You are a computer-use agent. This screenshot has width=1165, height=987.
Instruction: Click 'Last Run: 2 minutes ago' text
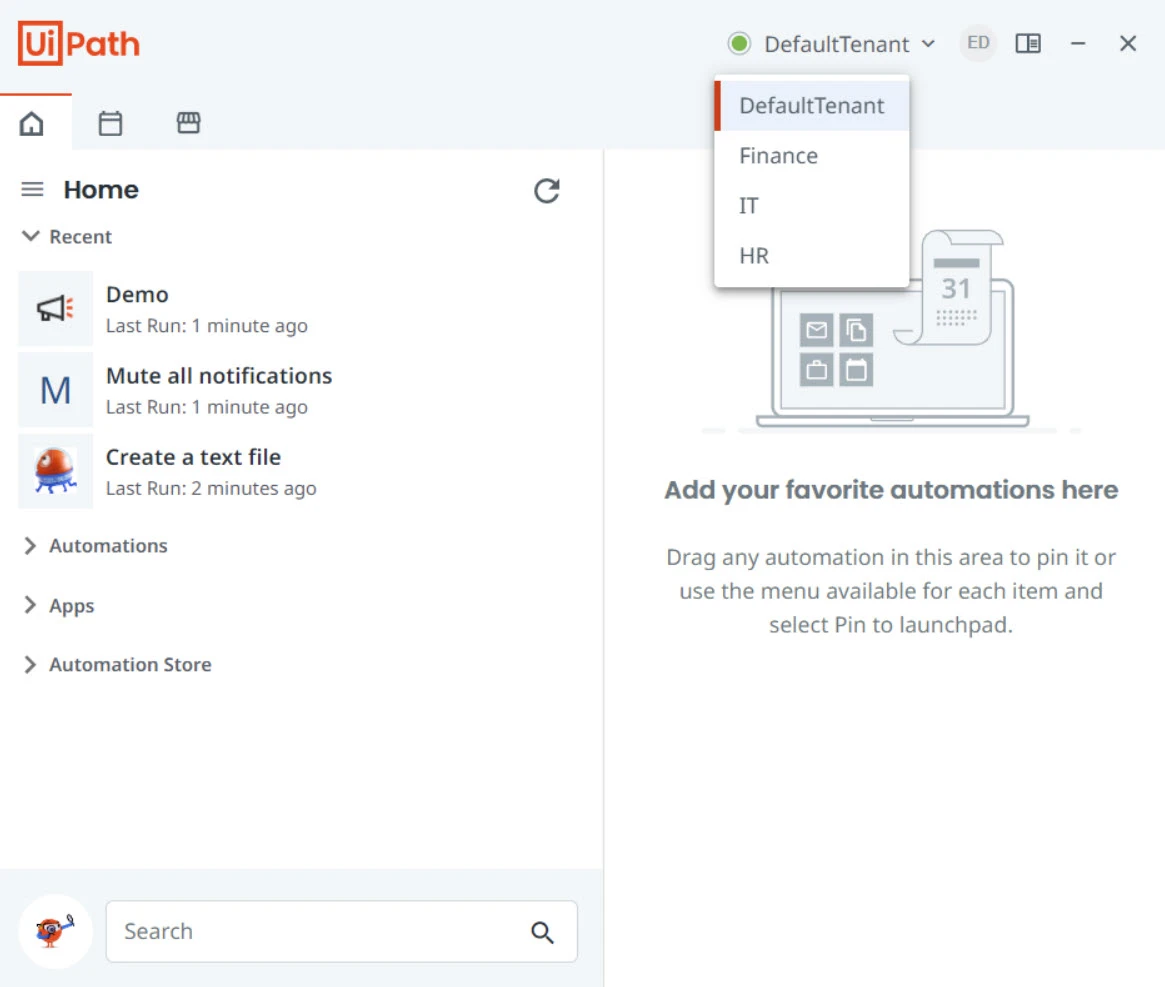(211, 488)
